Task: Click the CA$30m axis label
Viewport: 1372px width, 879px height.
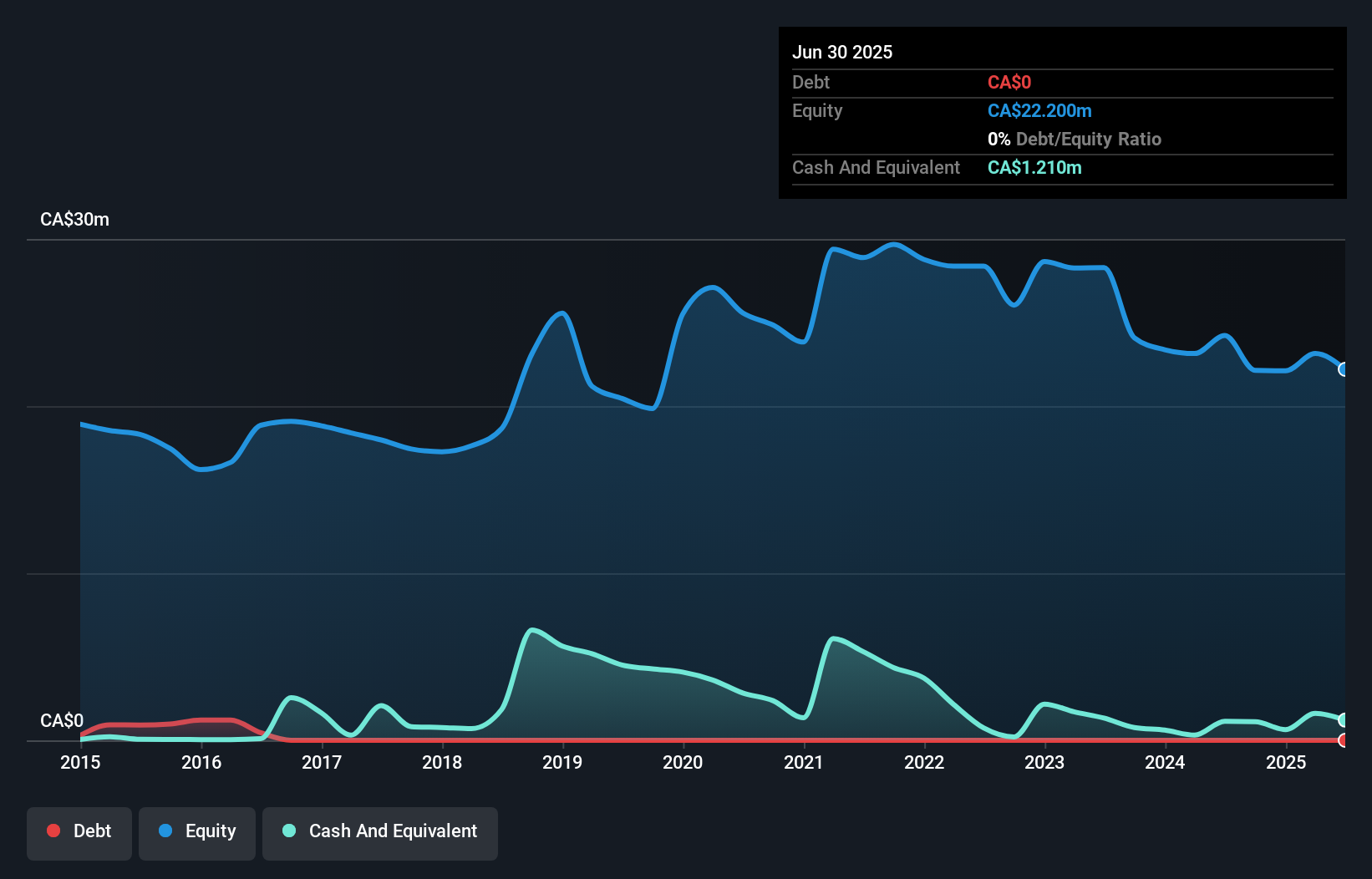Action: click(x=74, y=219)
